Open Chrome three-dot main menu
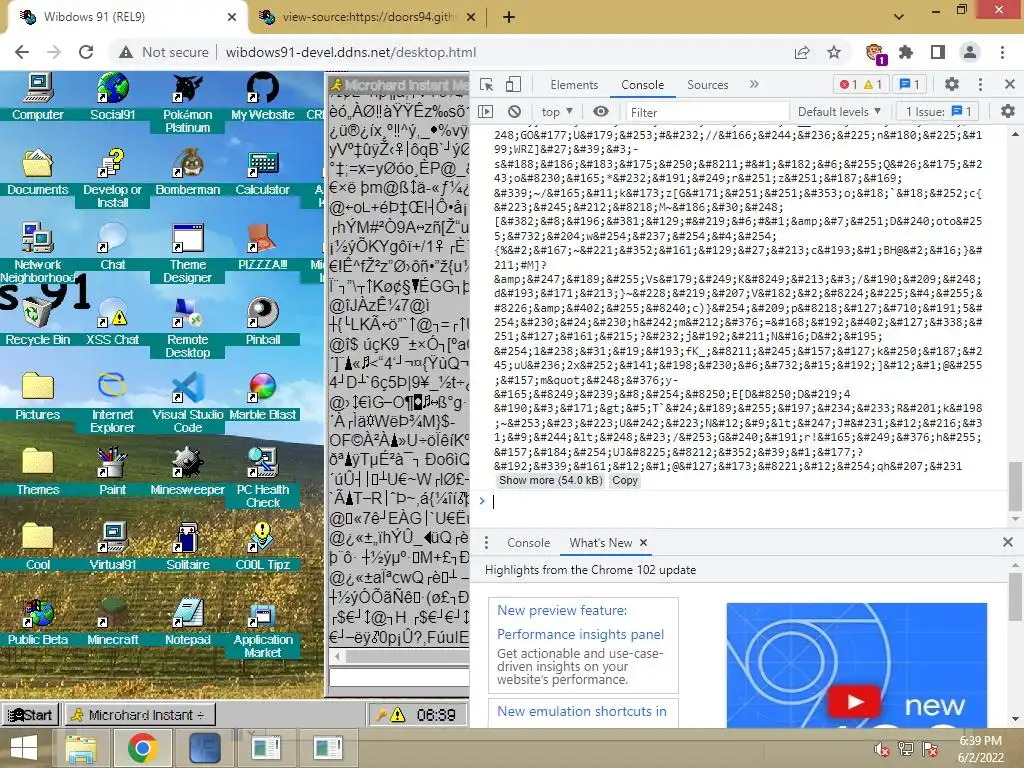 [x=1002, y=52]
